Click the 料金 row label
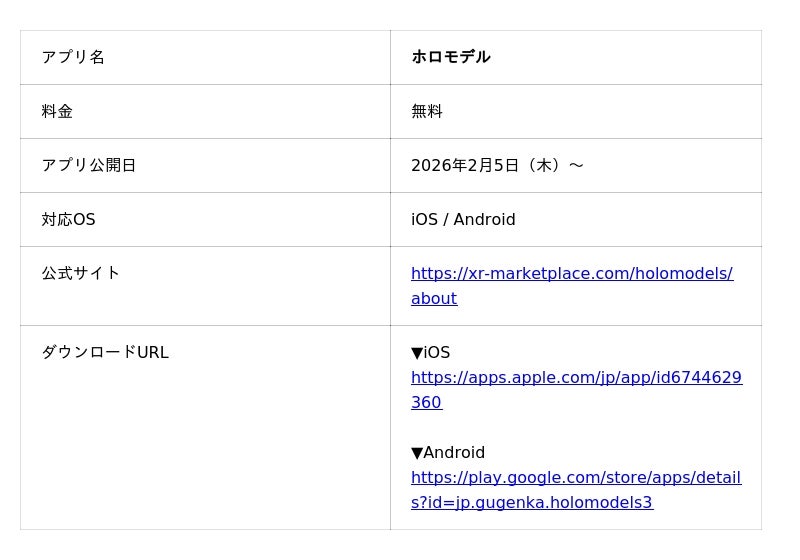Image resolution: width=800 pixels, height=560 pixels. 57,111
